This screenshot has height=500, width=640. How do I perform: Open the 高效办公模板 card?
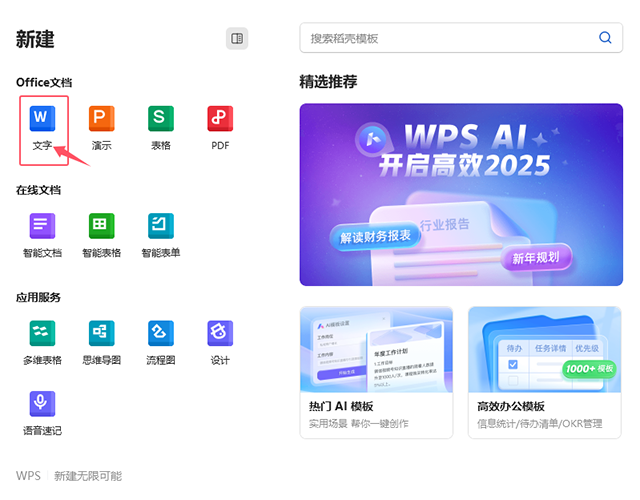point(545,373)
